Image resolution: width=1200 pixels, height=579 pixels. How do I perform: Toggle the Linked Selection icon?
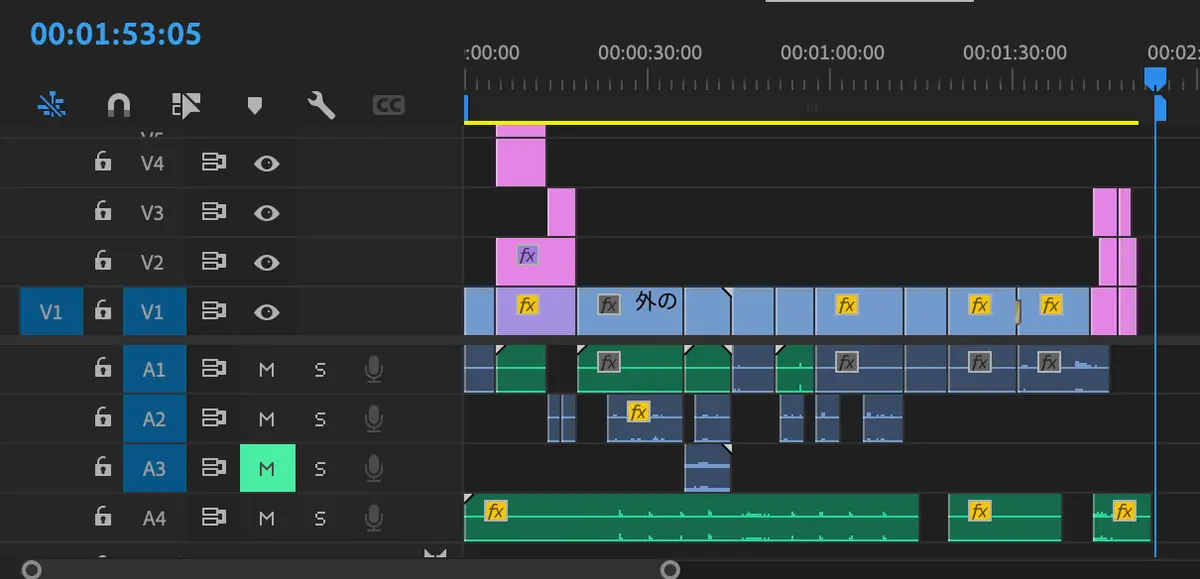[x=186, y=105]
